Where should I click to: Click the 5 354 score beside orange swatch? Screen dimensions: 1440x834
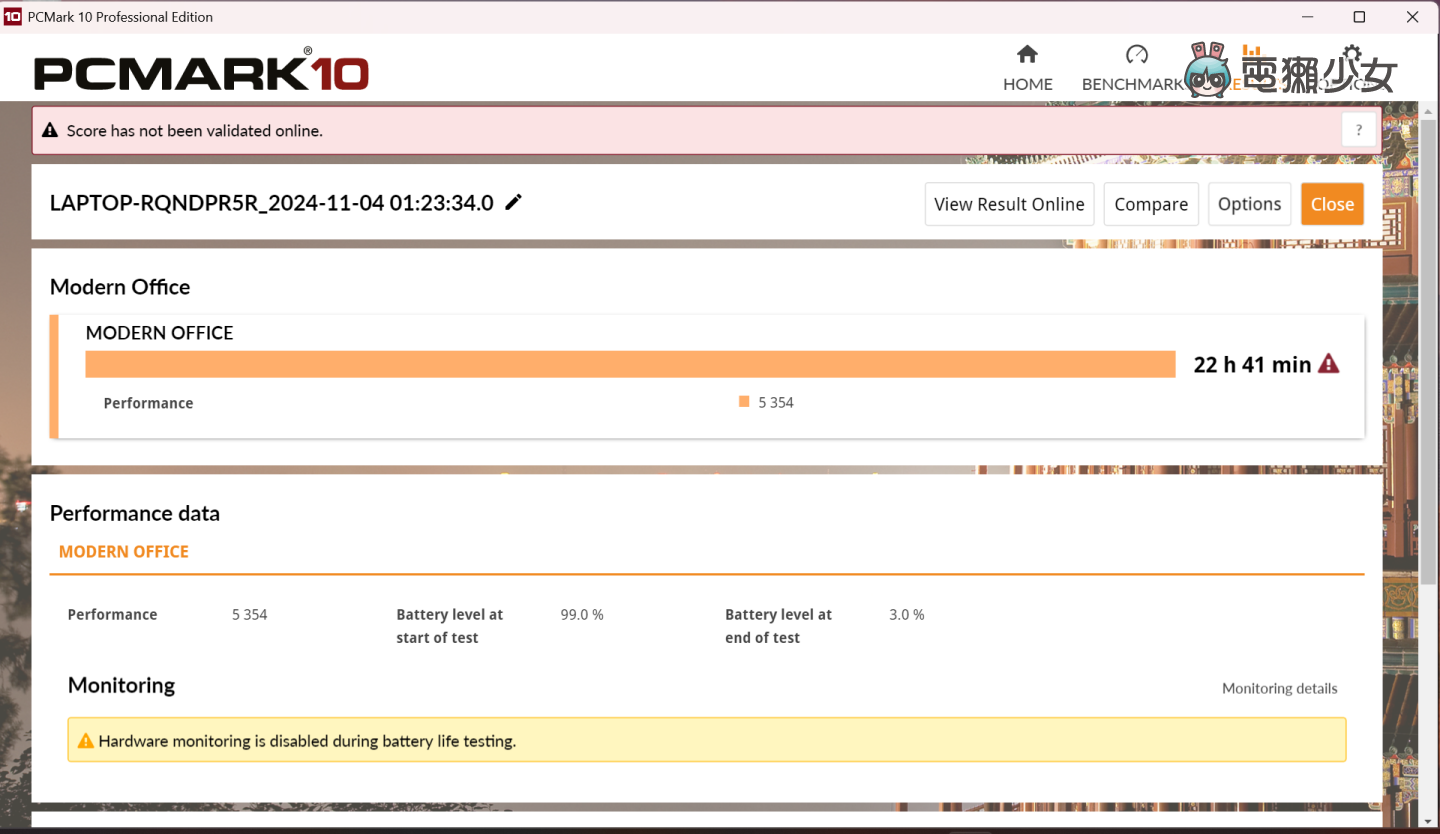pyautogui.click(x=776, y=403)
